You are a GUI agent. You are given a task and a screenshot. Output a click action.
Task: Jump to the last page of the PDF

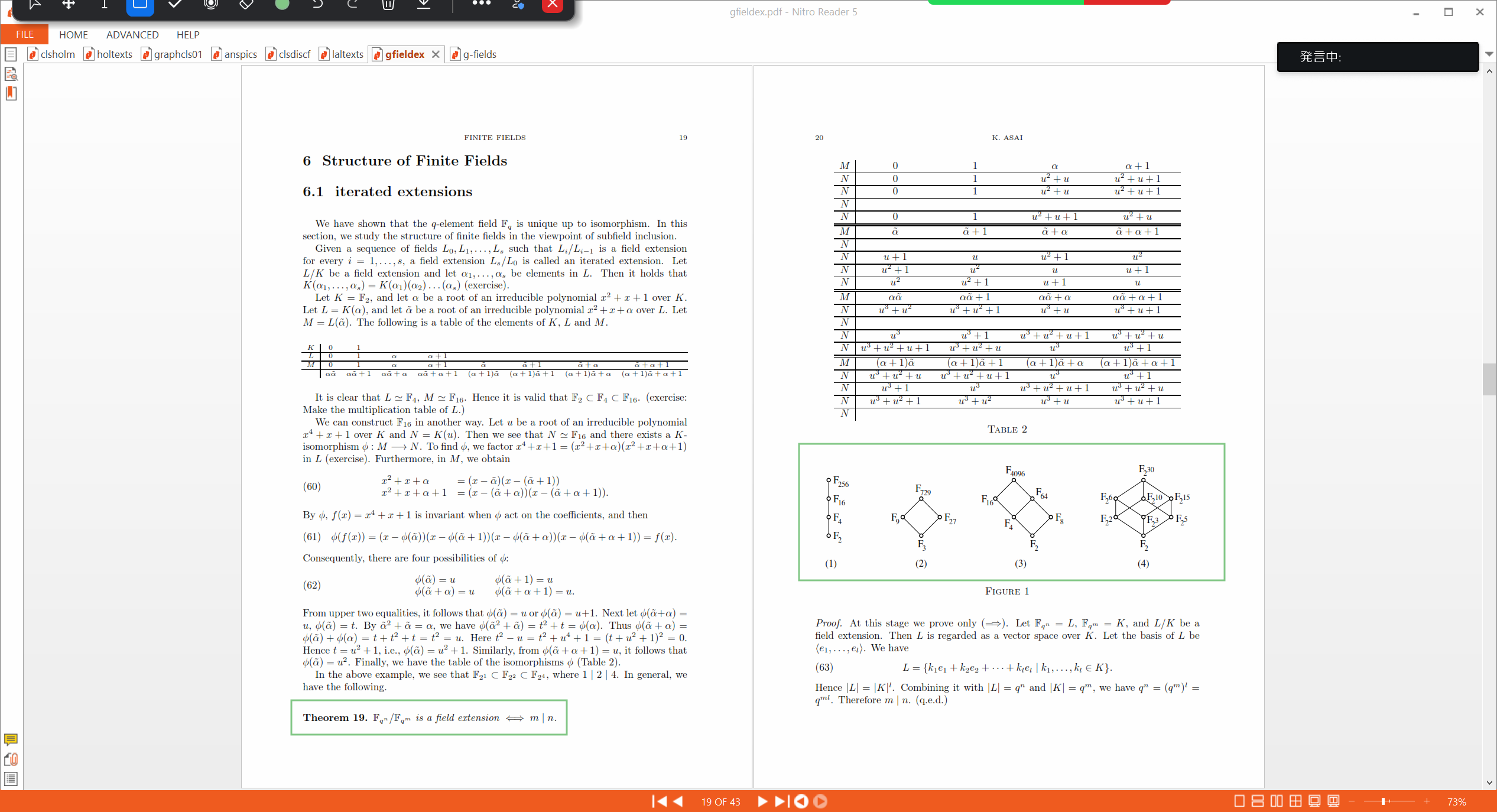780,801
